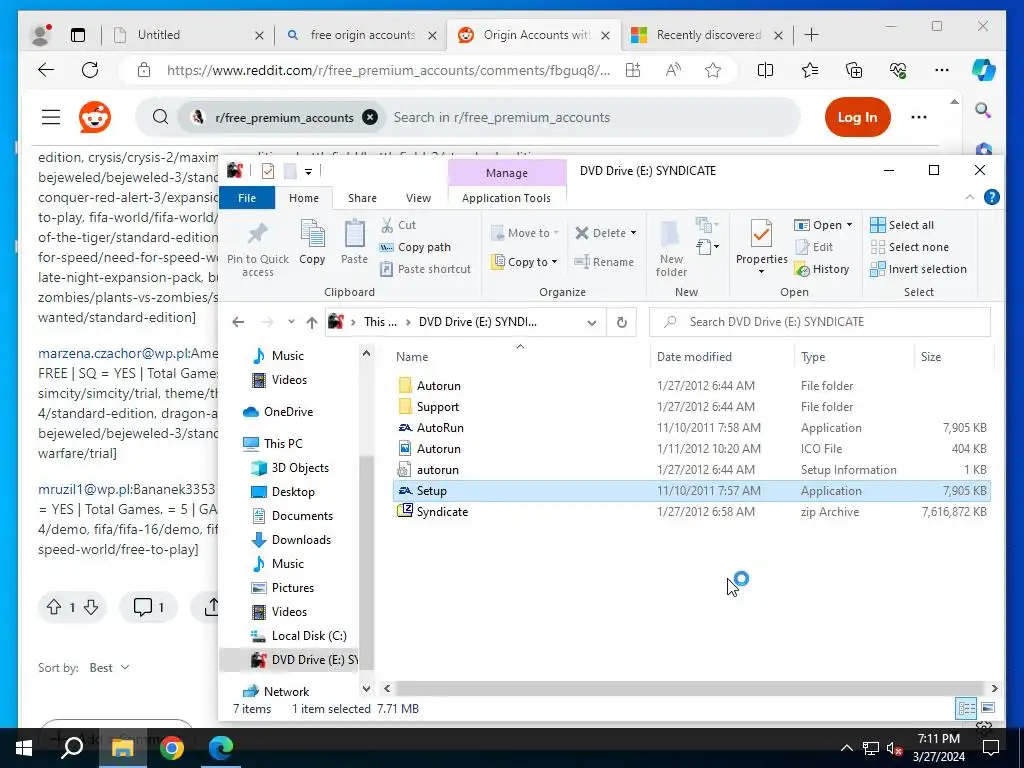Select the Support folder
Viewport: 1024px width, 768px height.
(x=692, y=407)
